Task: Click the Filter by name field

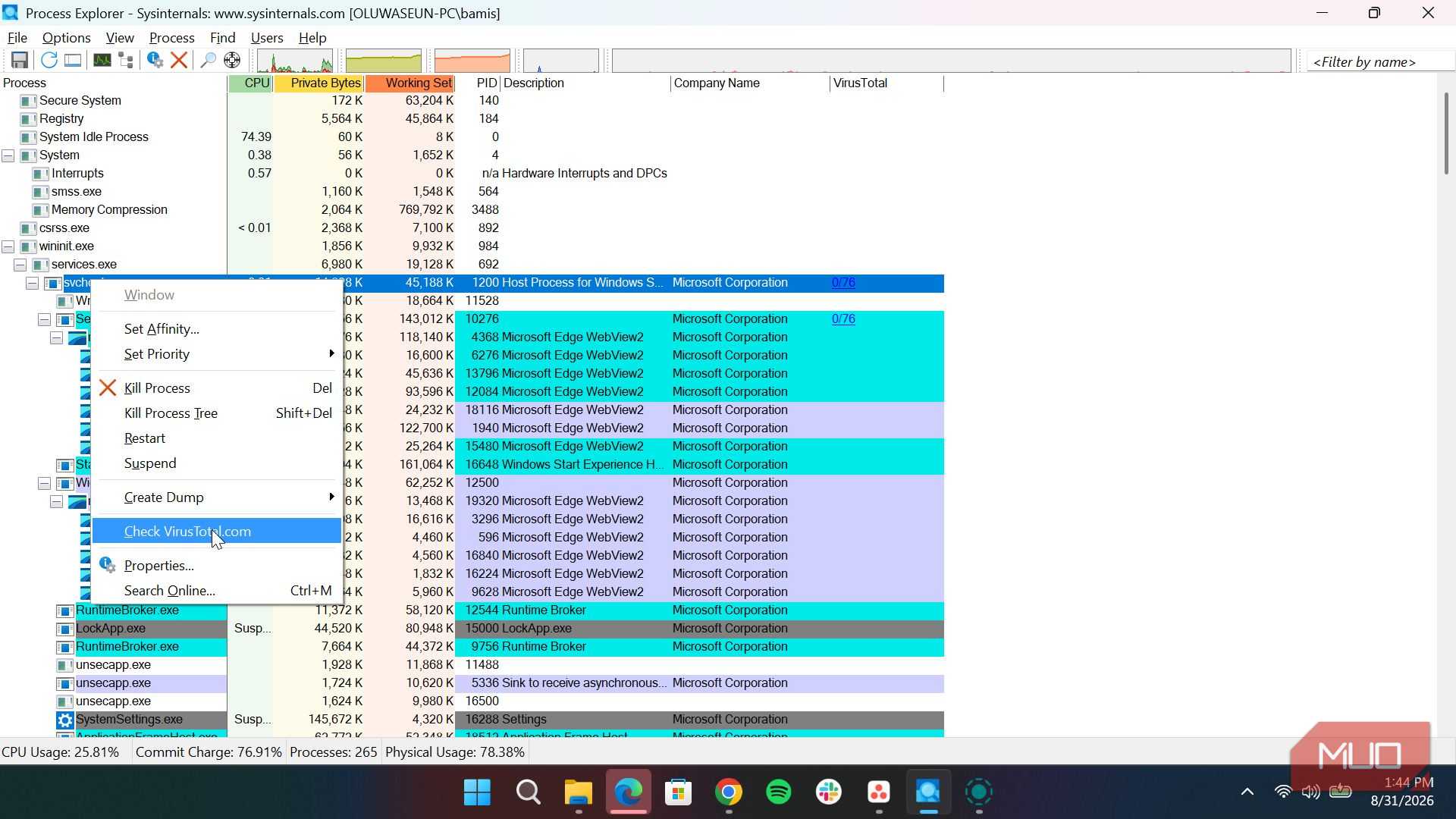Action: coord(1380,62)
